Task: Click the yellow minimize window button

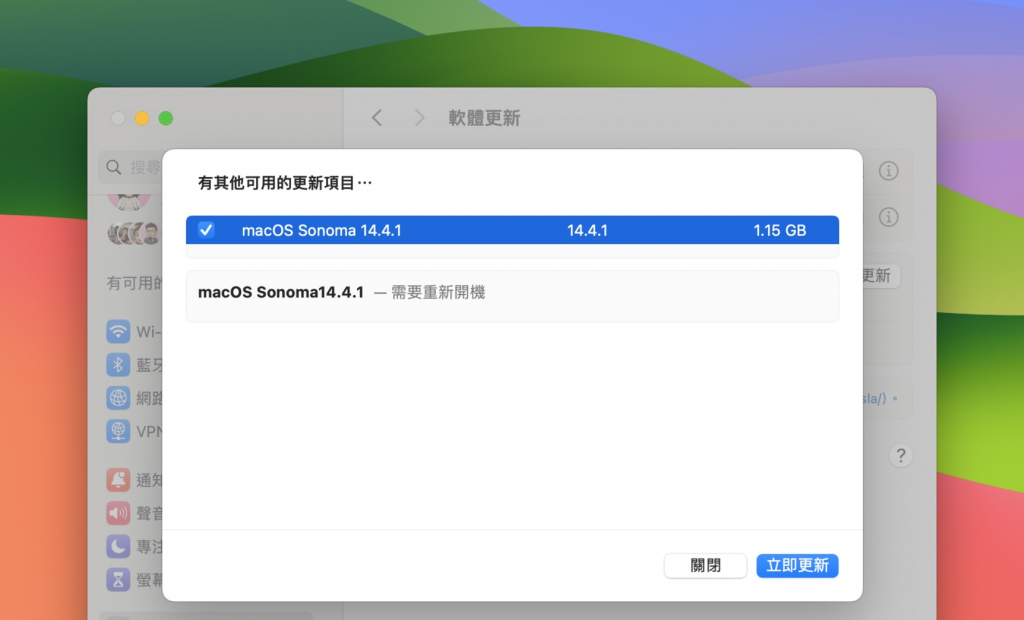Action: pos(142,118)
